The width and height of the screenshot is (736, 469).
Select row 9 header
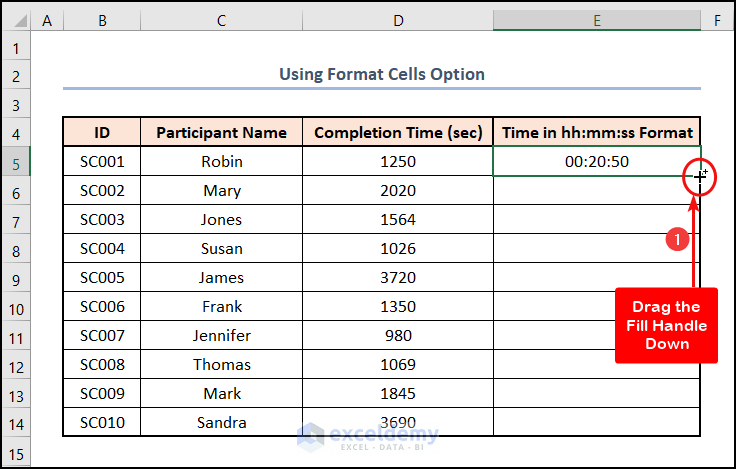coord(17,277)
